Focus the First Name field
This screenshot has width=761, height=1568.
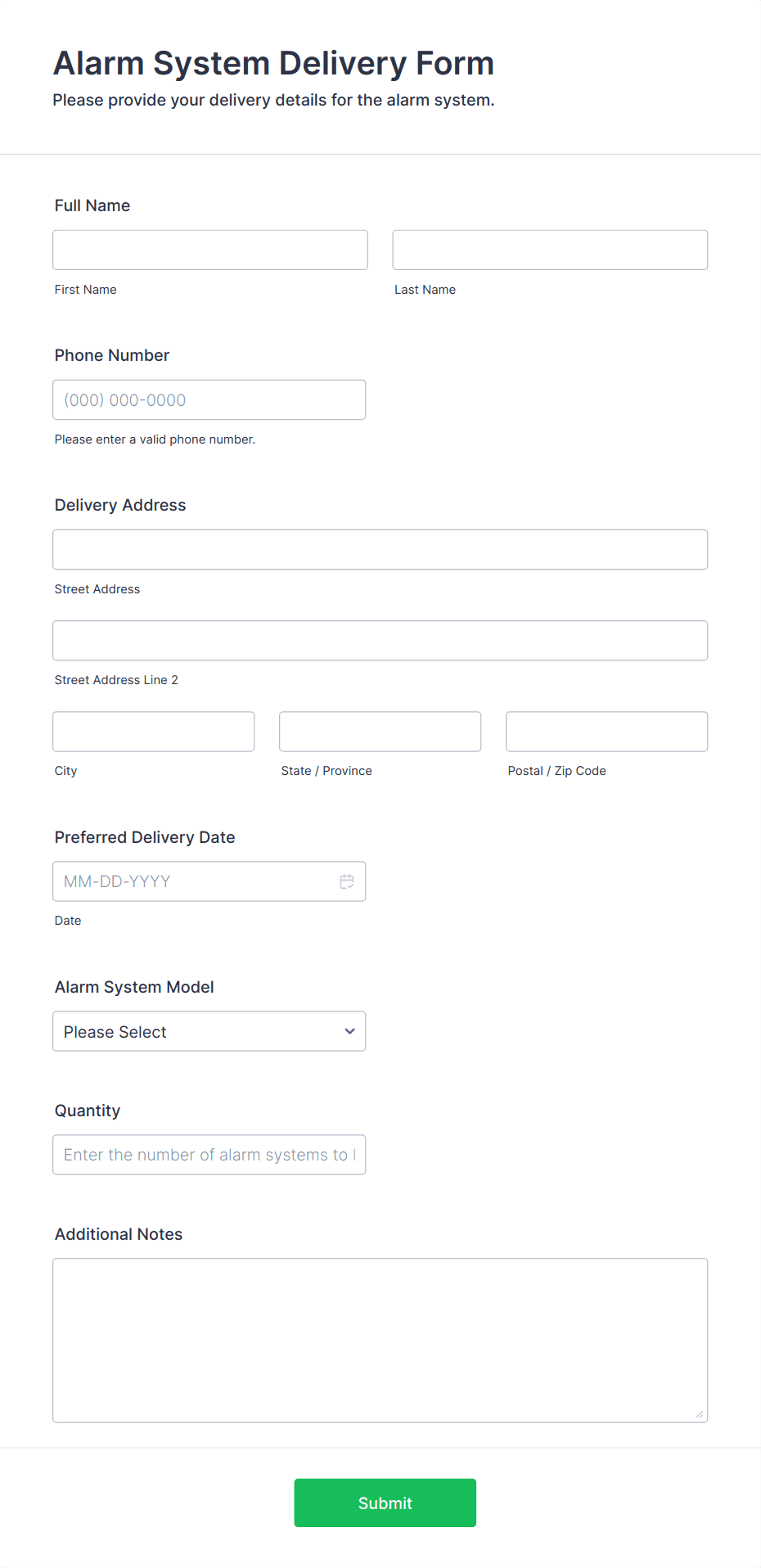click(x=210, y=250)
